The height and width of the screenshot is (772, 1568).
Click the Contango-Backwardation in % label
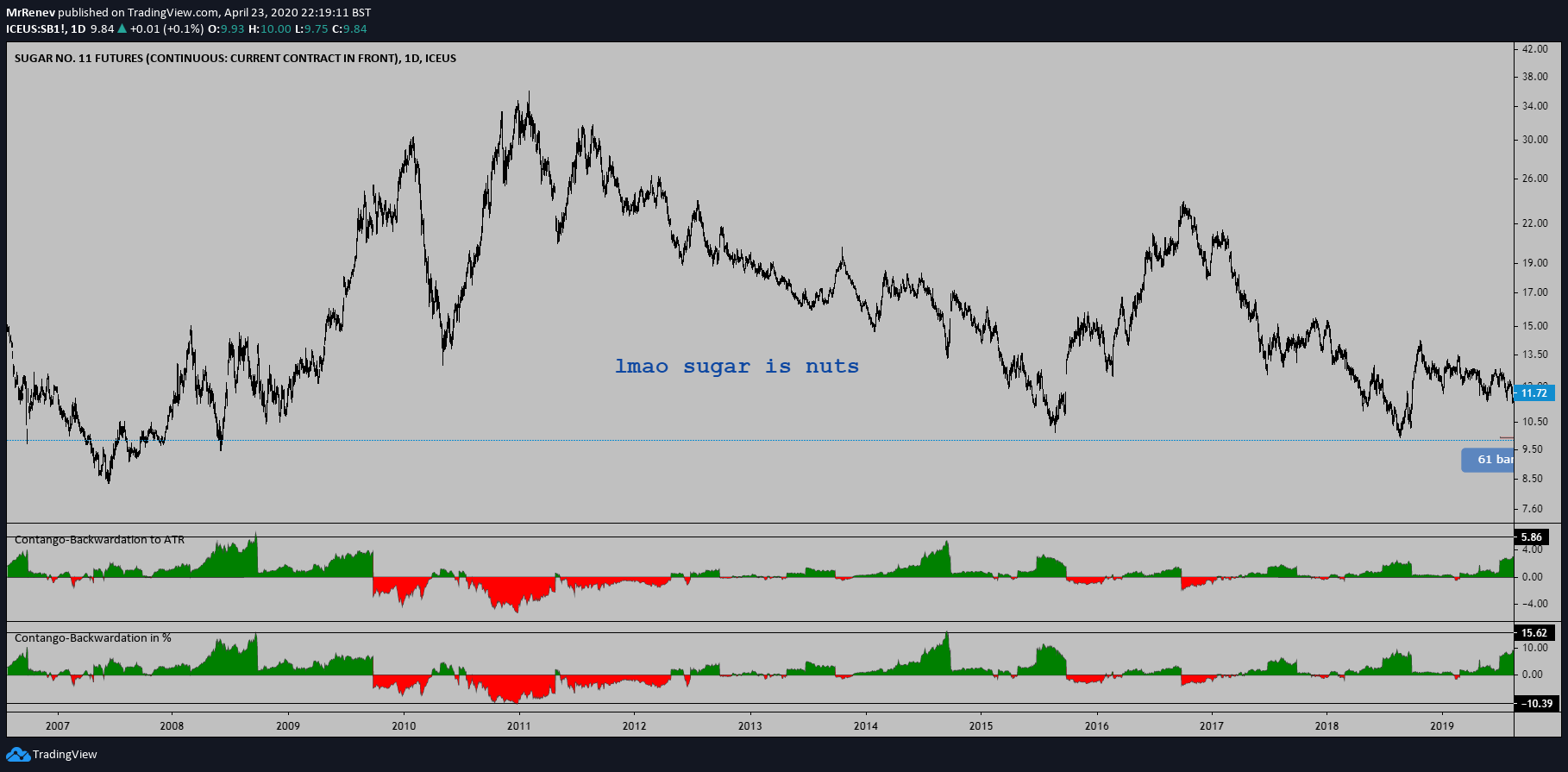(x=93, y=638)
